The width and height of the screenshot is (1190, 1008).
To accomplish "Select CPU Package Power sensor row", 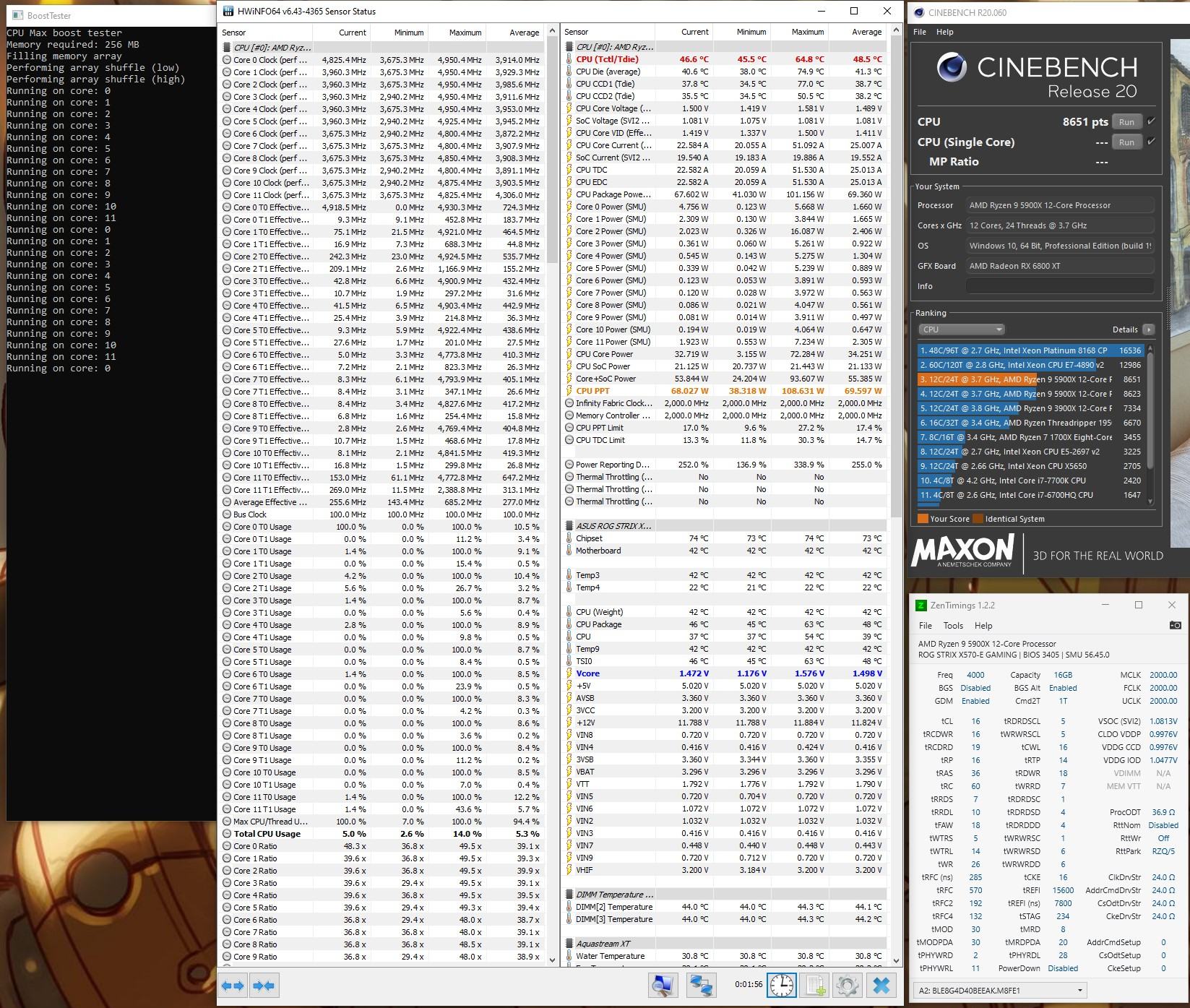I will [x=725, y=194].
